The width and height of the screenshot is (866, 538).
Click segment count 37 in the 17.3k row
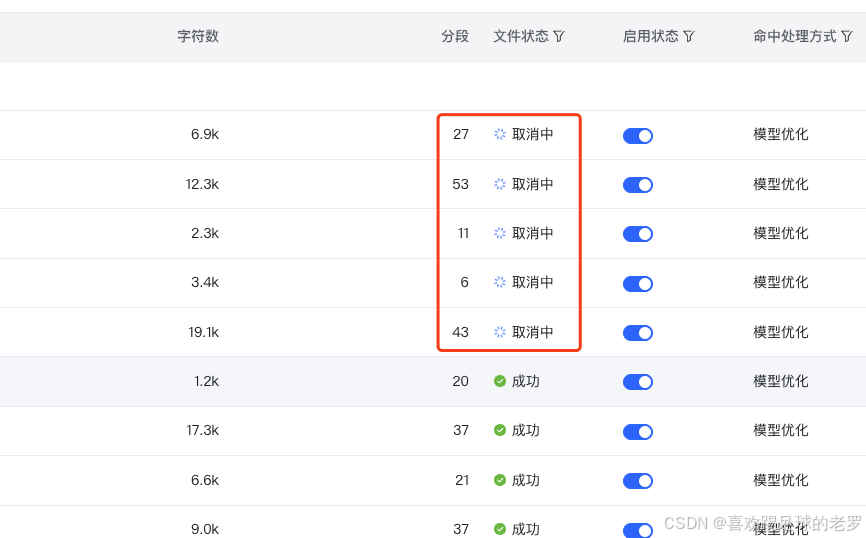[x=461, y=430]
